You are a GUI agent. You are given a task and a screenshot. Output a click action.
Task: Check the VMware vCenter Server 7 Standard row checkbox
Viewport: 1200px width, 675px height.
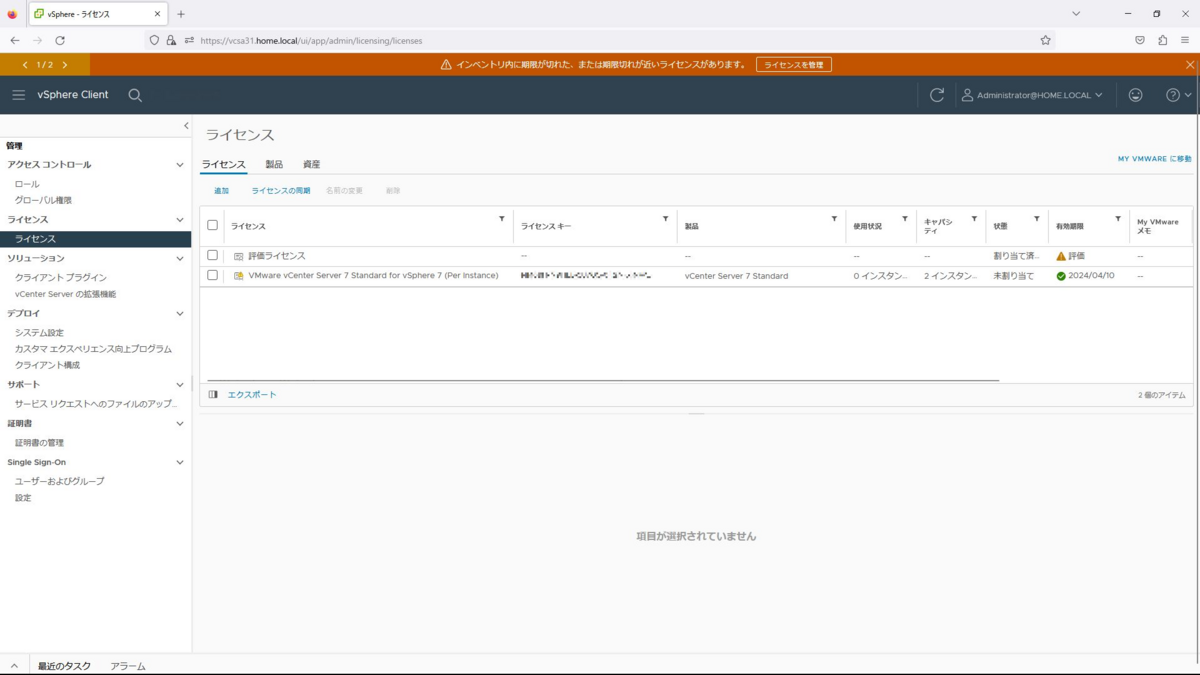coord(212,275)
